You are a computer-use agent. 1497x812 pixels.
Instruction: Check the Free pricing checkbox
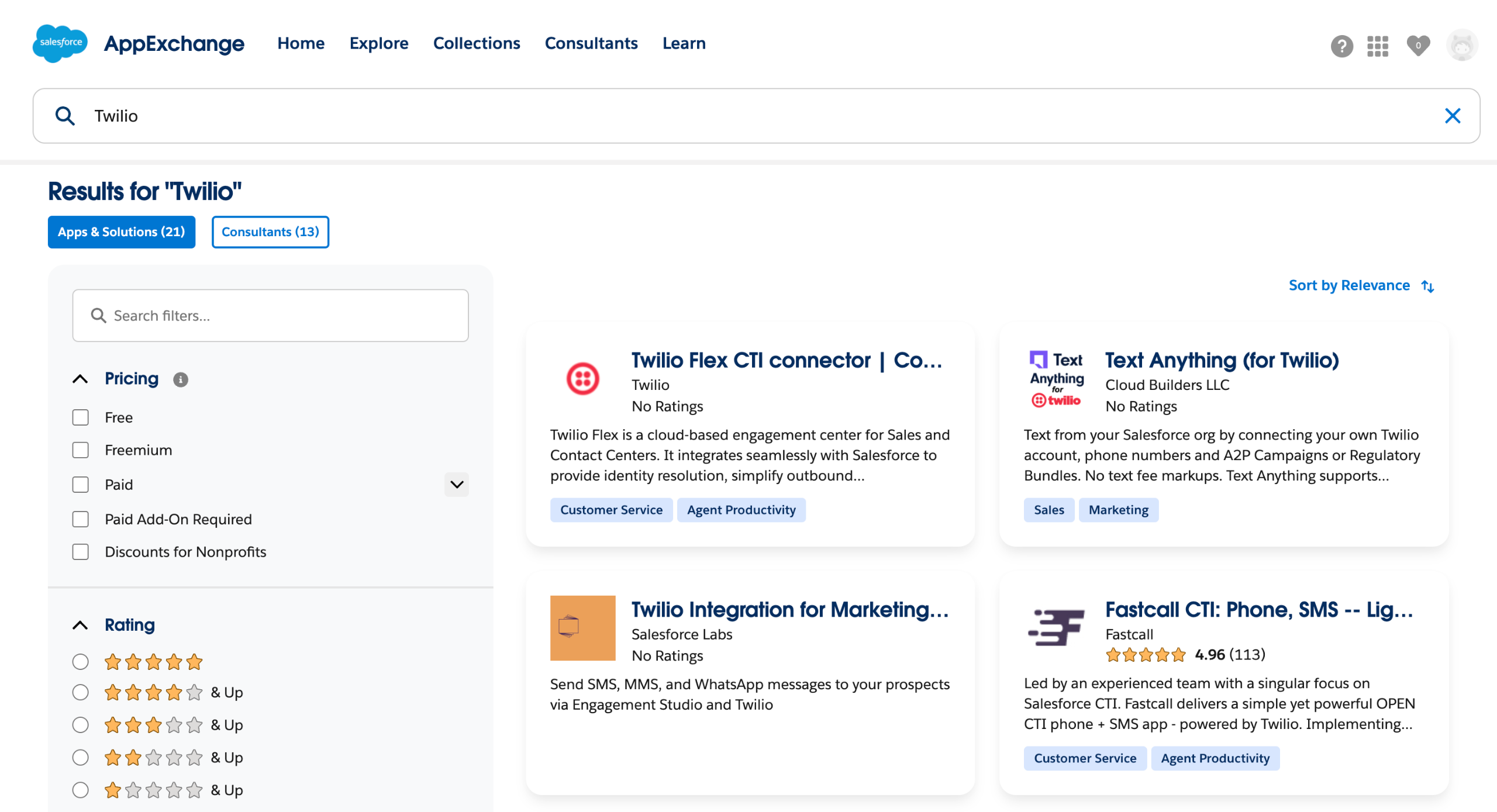tap(81, 417)
